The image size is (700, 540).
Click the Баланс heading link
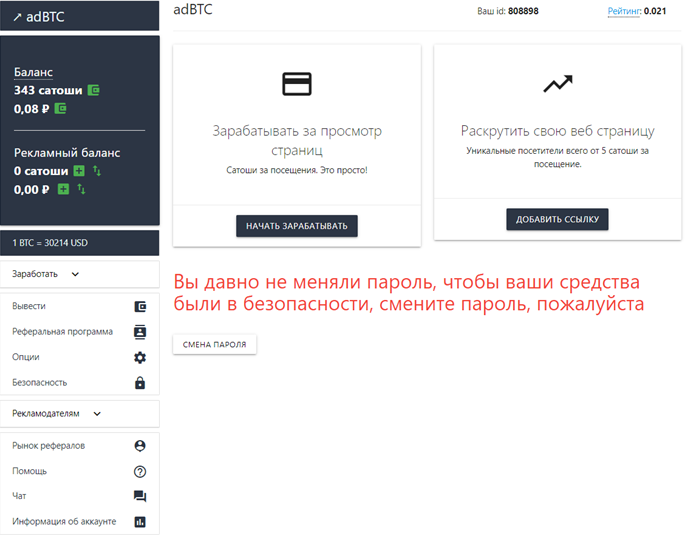coord(33,72)
